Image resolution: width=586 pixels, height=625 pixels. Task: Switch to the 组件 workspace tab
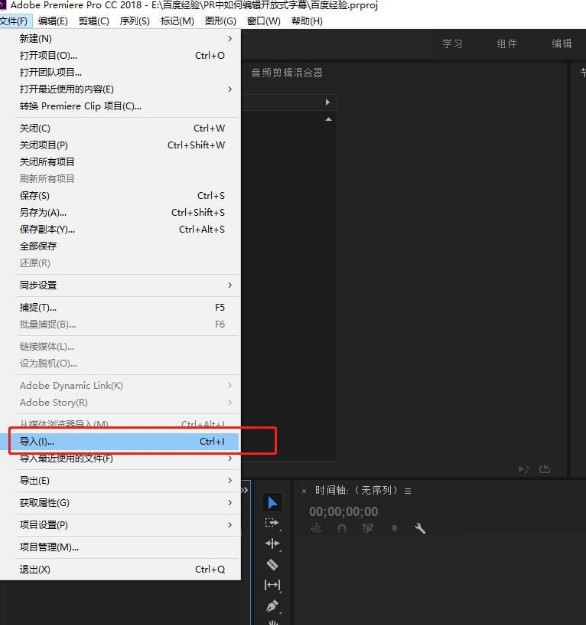pos(507,43)
